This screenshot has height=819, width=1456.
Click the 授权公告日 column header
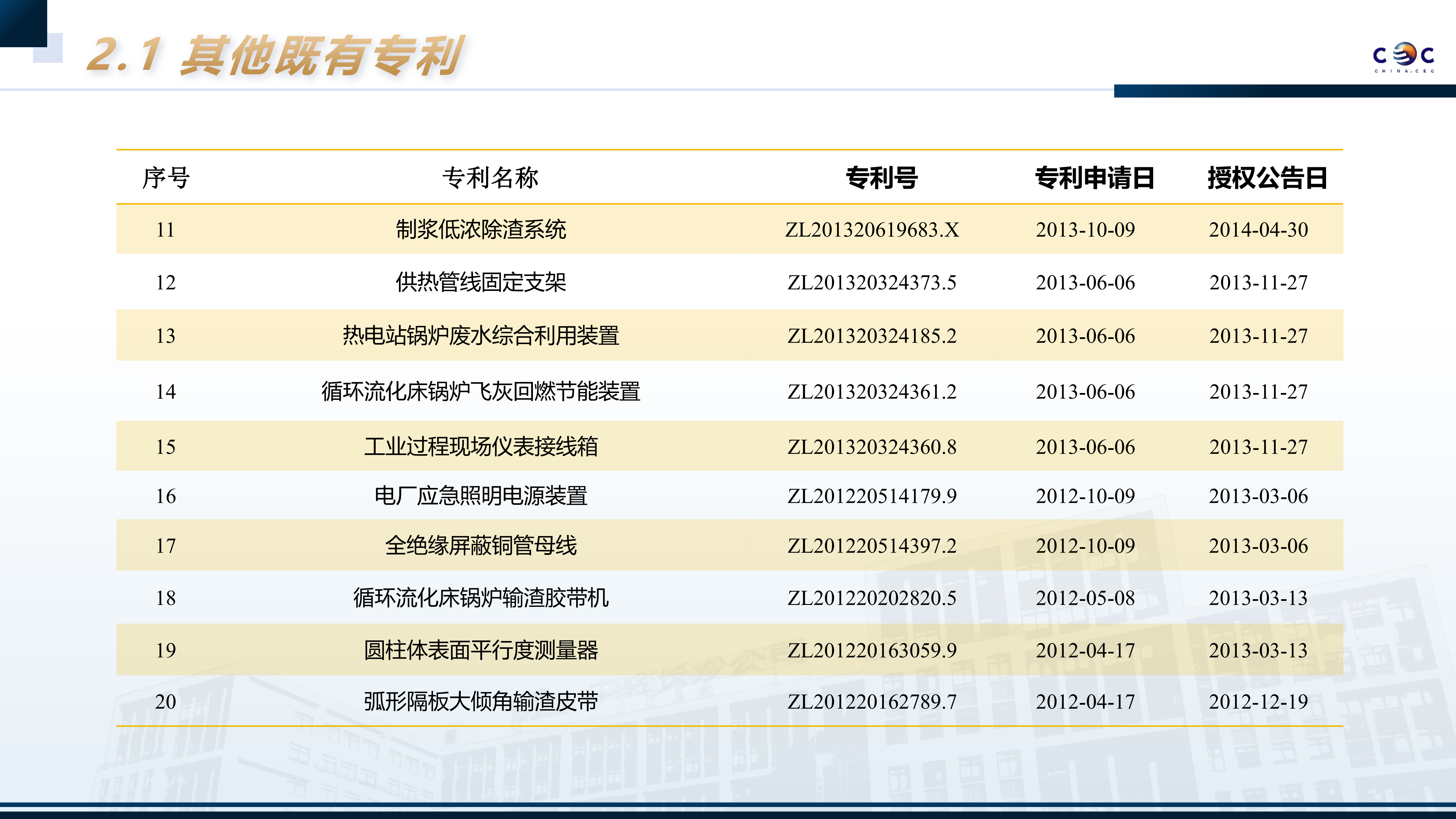click(1267, 178)
